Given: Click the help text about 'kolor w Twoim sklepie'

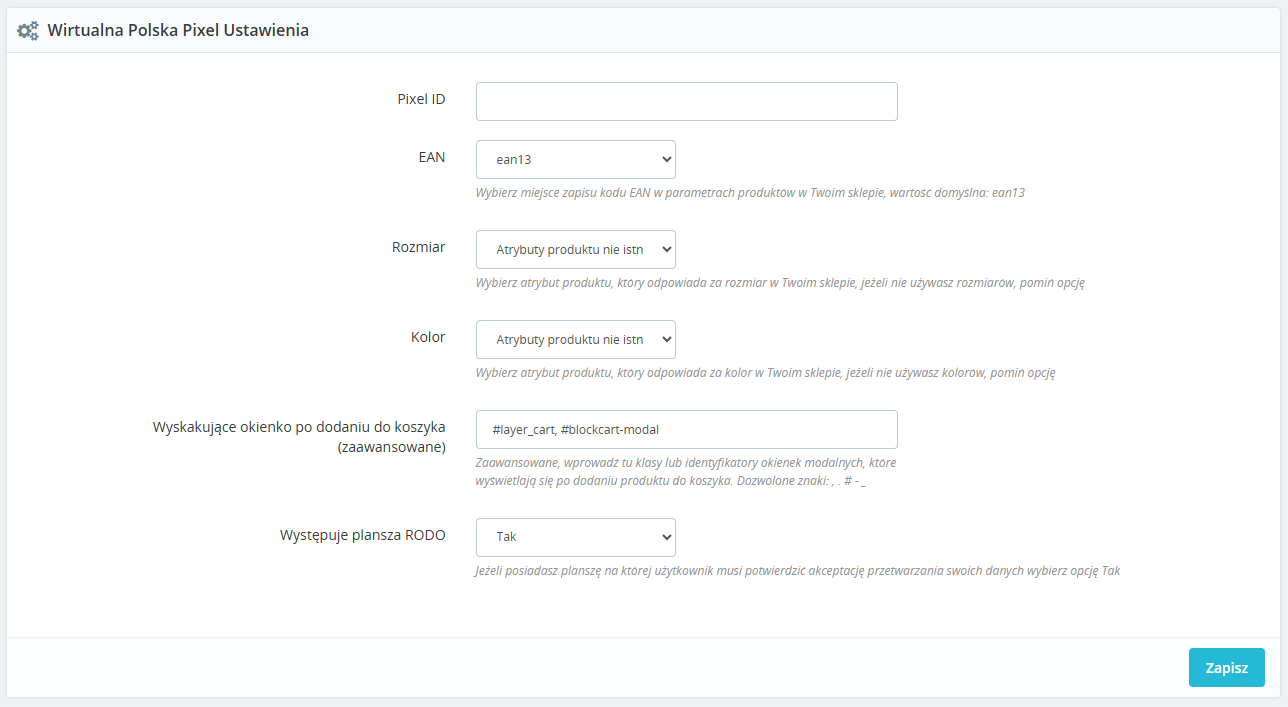Looking at the screenshot, I should pos(766,372).
